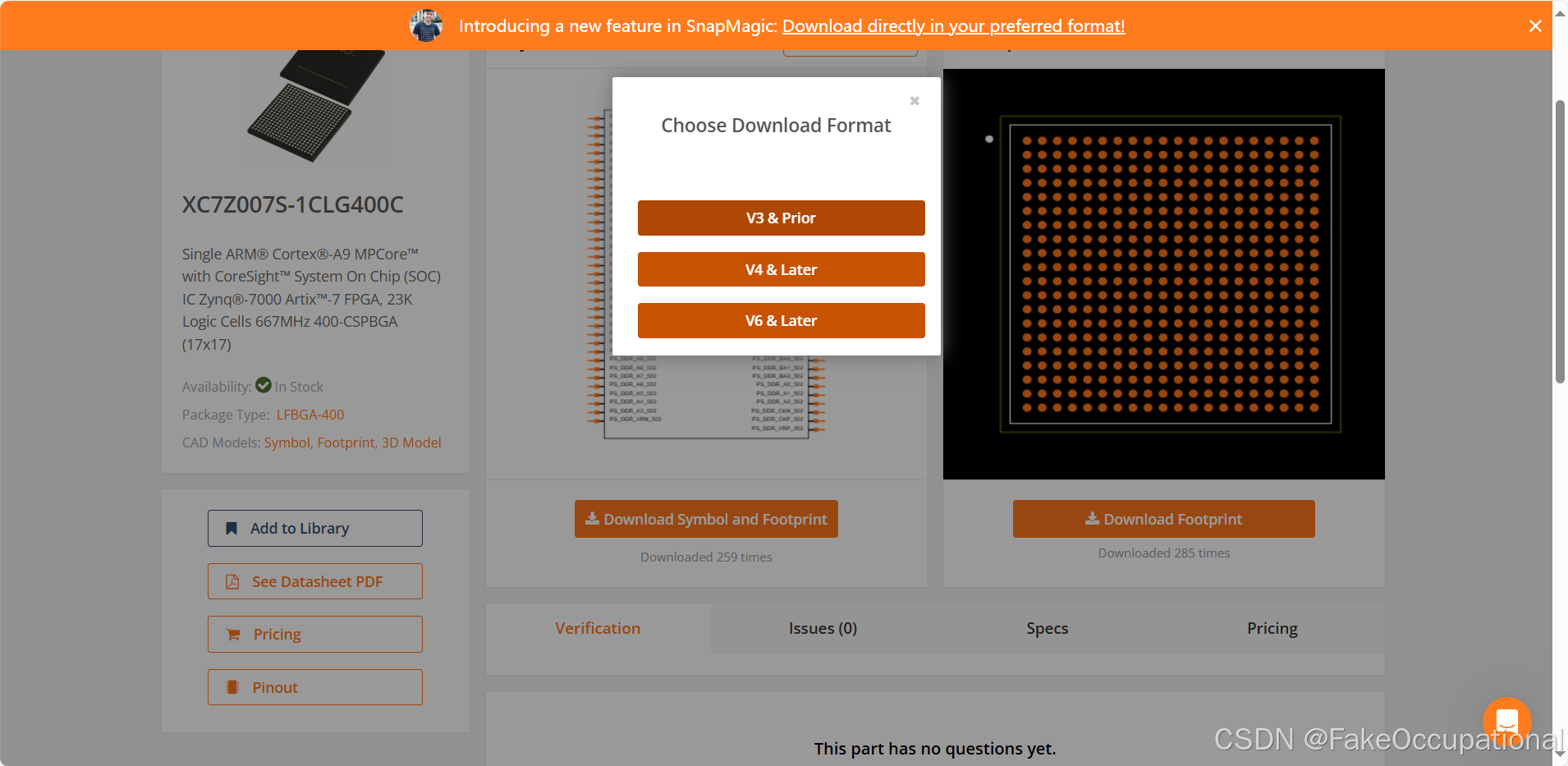Click the BGA footprint preview image
Viewport: 1568px width, 766px height.
click(1163, 274)
